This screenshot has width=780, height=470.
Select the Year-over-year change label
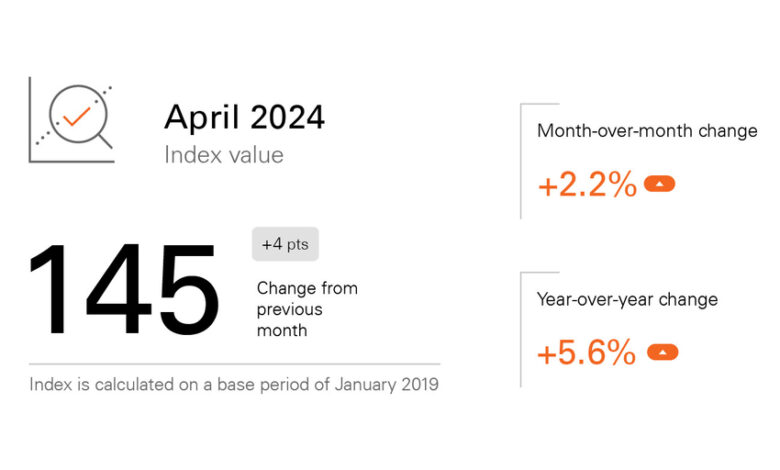click(627, 299)
